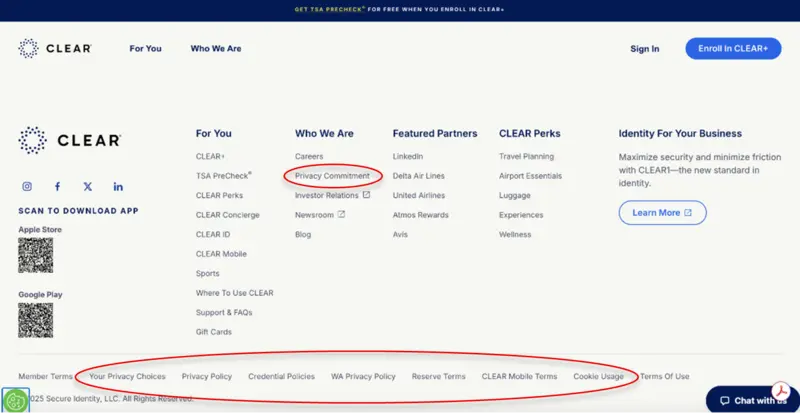
Task: Open the LinkedIn social icon
Action: point(118,187)
